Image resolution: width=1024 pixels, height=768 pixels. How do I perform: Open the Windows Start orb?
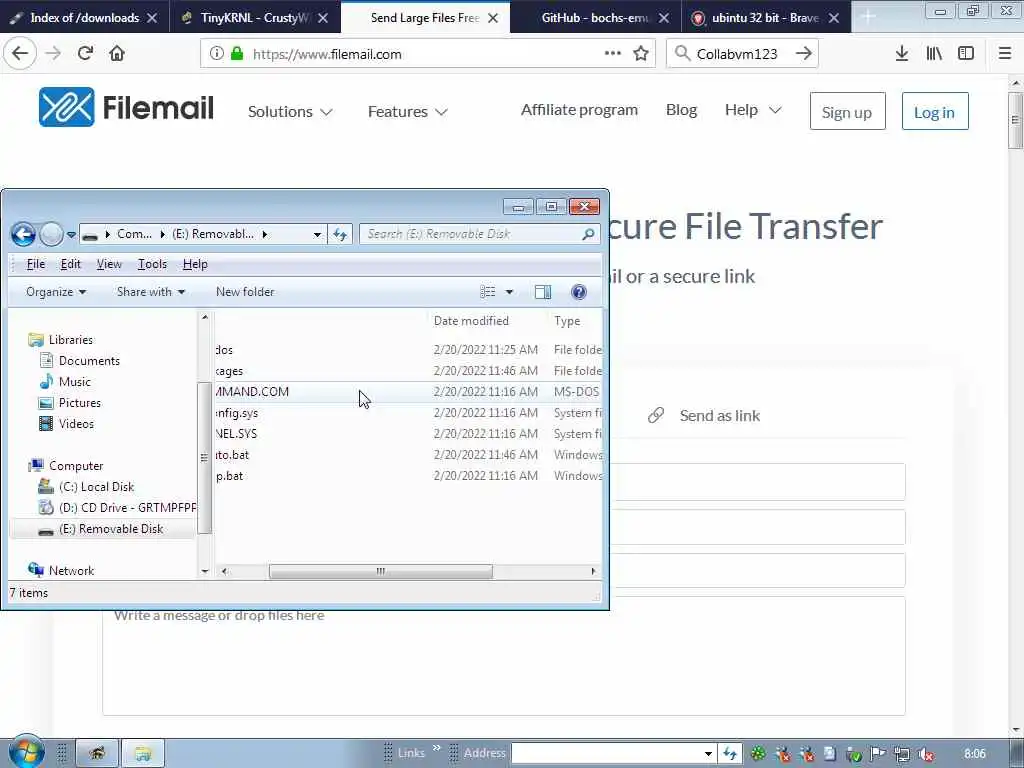(x=26, y=752)
